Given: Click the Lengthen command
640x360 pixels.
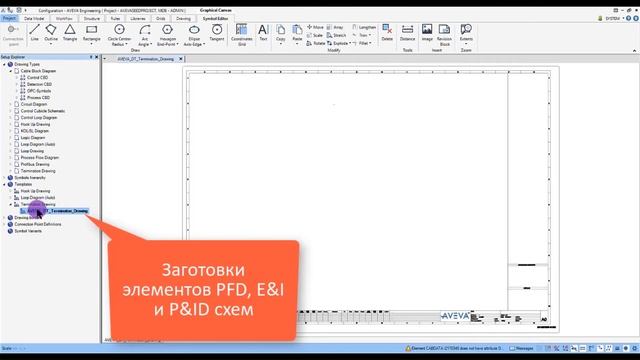Looking at the screenshot, I should click(364, 27).
